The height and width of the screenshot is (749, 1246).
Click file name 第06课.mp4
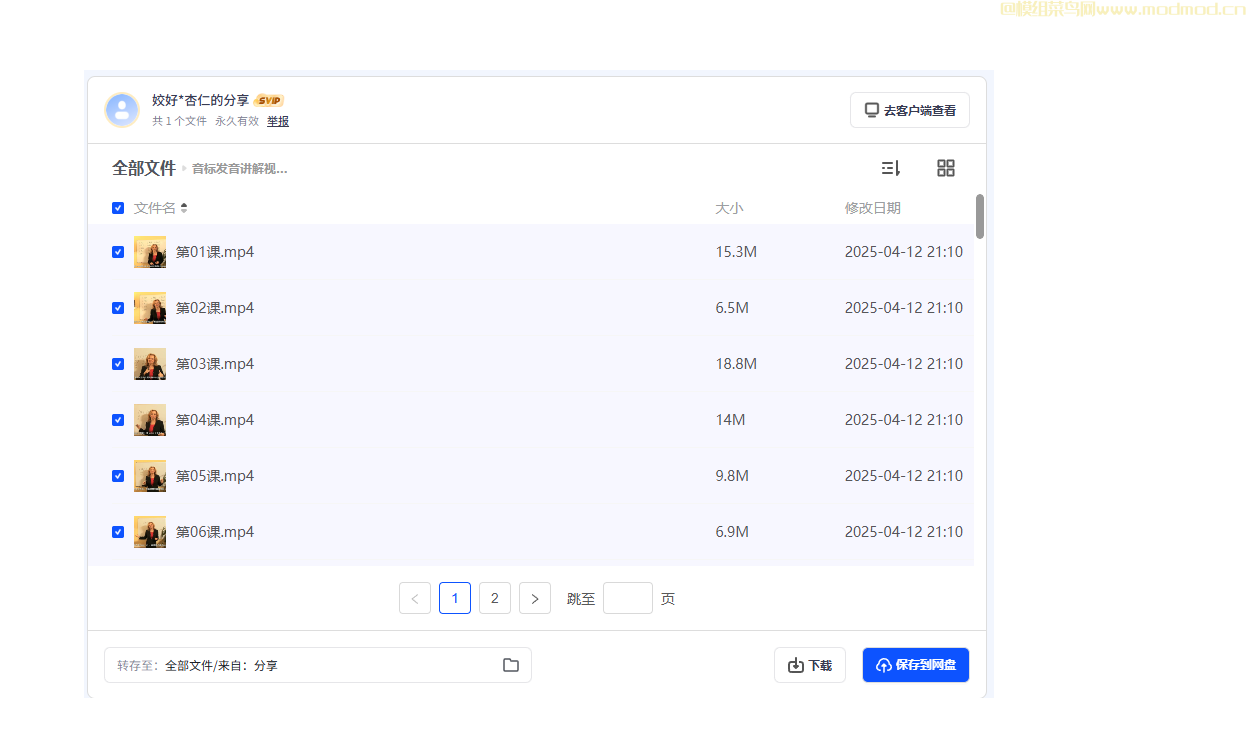[x=215, y=532]
